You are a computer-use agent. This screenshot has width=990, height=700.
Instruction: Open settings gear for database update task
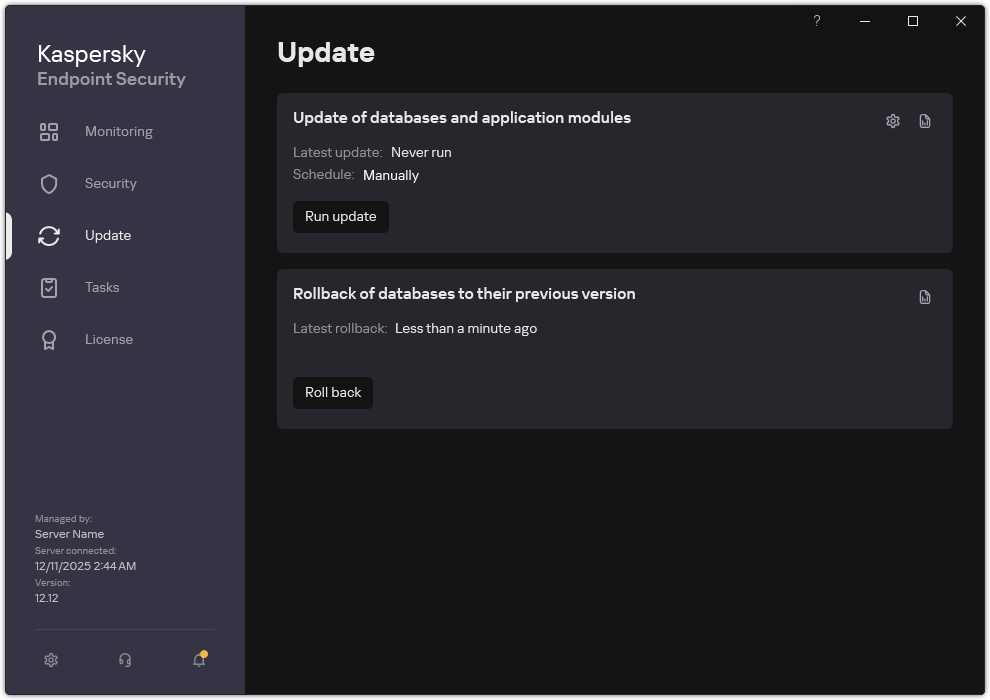click(891, 120)
